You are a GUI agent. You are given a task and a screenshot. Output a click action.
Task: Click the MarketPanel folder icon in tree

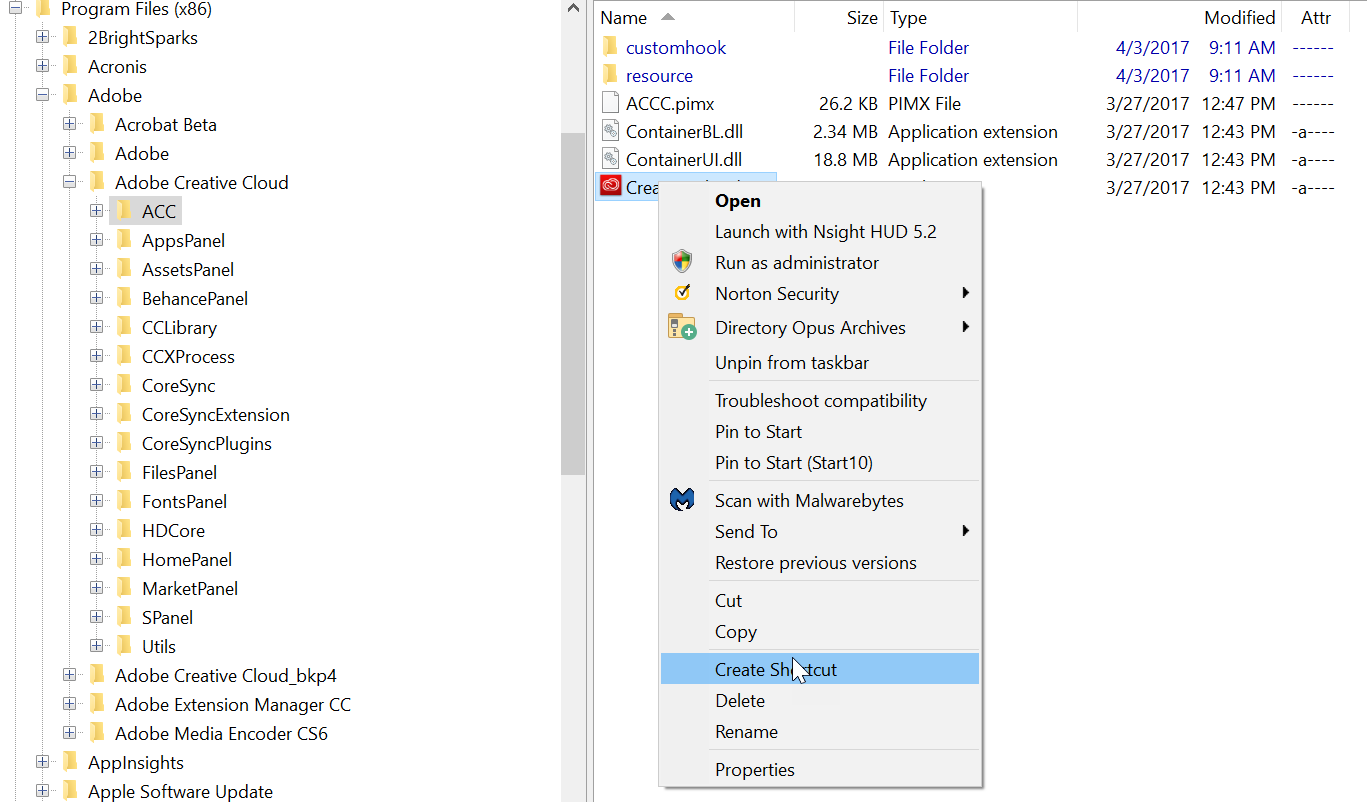124,588
